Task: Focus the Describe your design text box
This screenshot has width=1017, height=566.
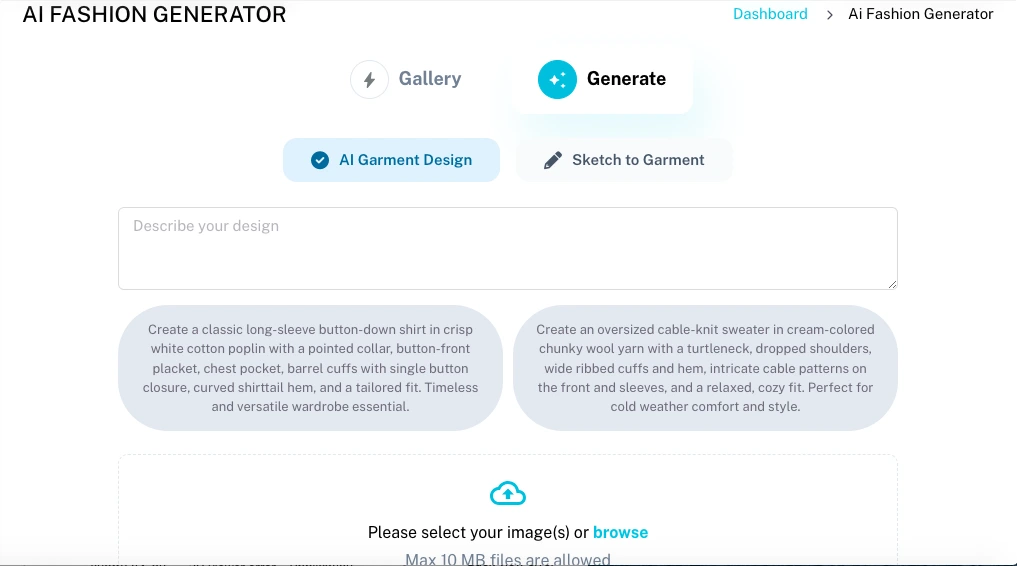Action: [507, 248]
